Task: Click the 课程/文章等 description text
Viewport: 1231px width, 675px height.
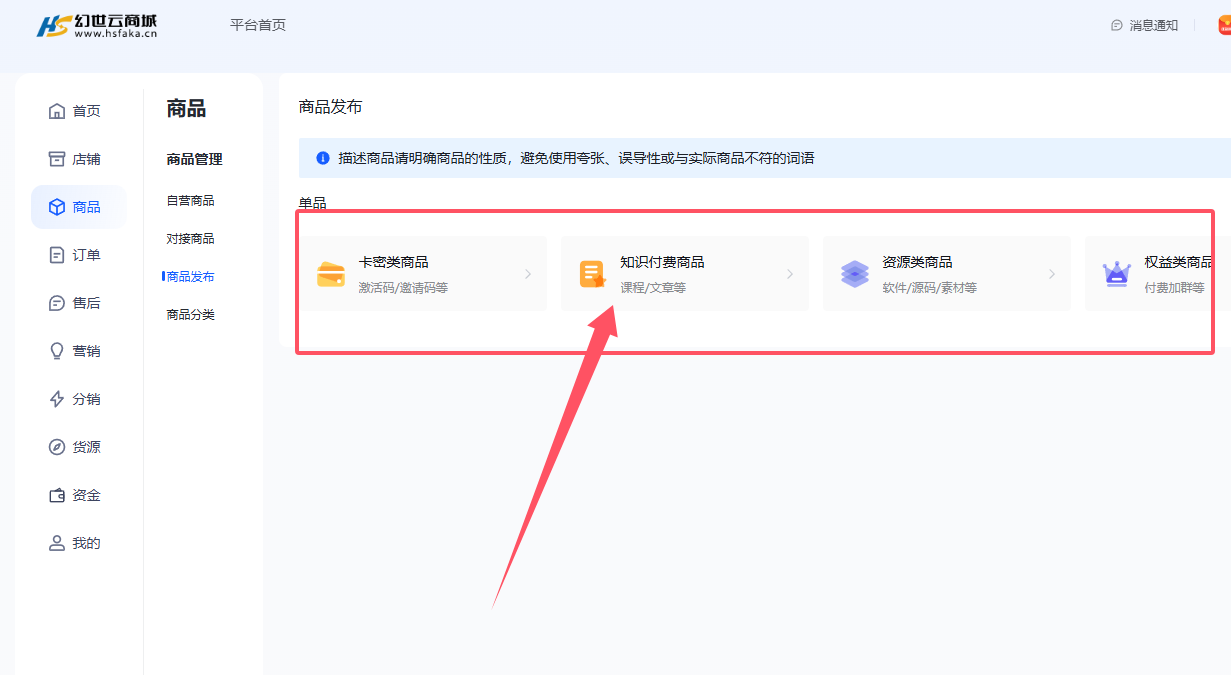Action: pyautogui.click(x=653, y=288)
